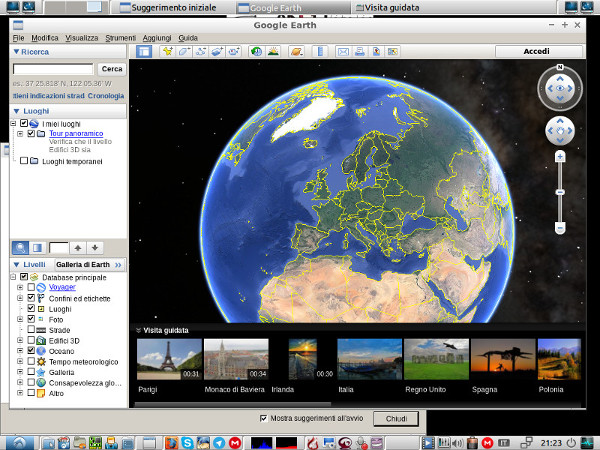Save image toolbar icon
The width and height of the screenshot is (600, 450).
tap(377, 51)
